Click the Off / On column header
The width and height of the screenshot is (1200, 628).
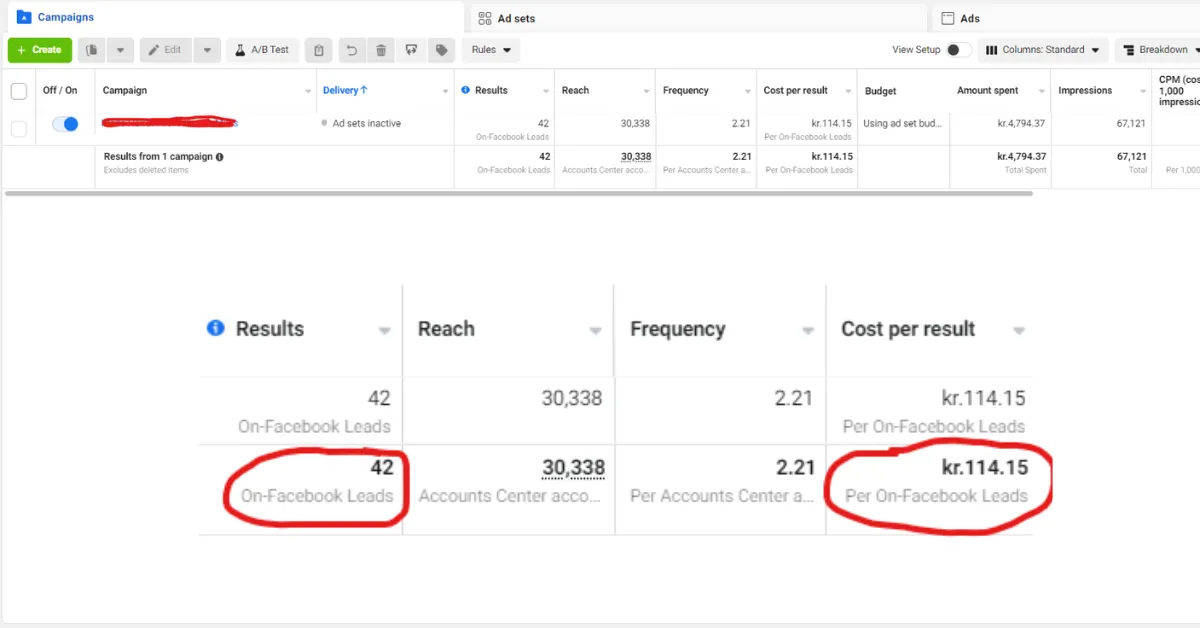pyautogui.click(x=60, y=90)
